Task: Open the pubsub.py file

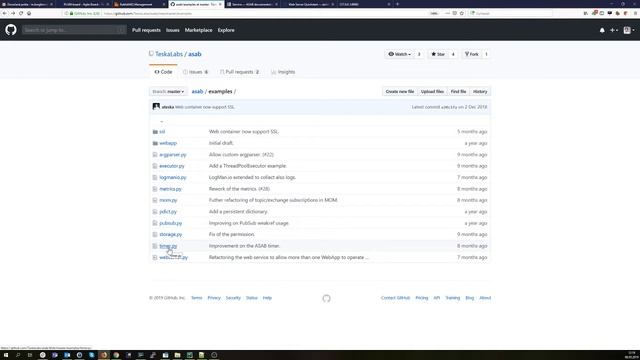Action: click(x=171, y=223)
